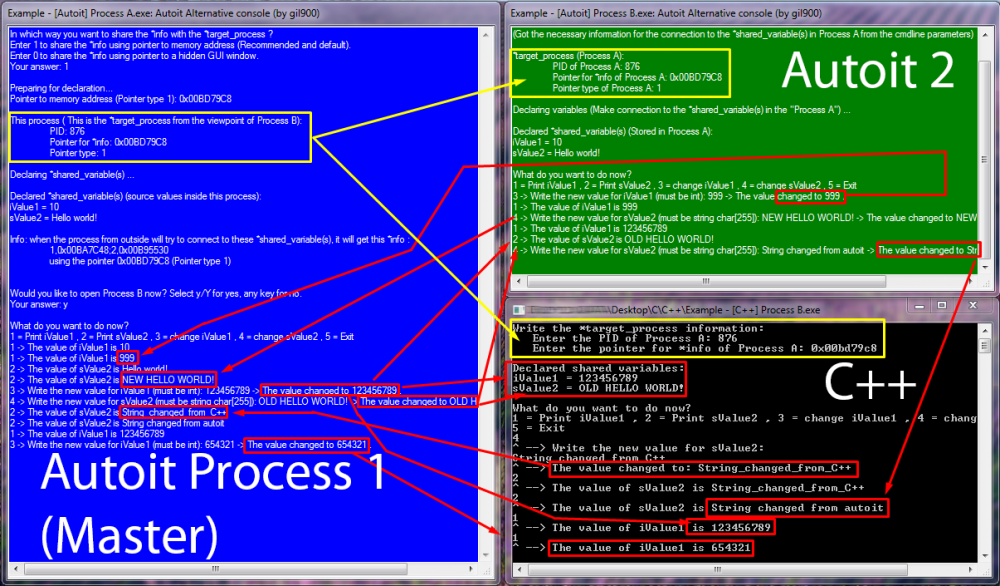Maximize the C++ Process B console window
The height and width of the screenshot is (586, 1000).
click(941, 306)
